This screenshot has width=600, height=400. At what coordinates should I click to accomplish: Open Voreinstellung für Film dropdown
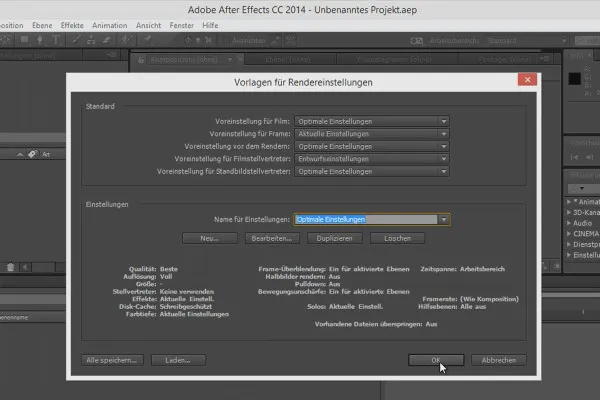click(372, 121)
